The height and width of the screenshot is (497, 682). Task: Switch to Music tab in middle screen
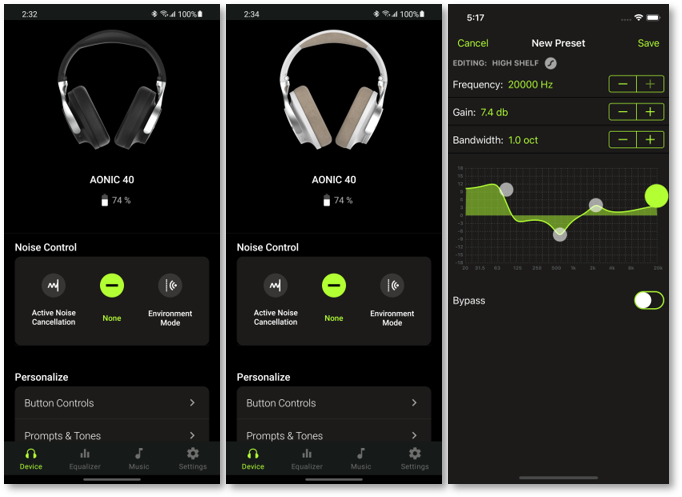point(361,459)
